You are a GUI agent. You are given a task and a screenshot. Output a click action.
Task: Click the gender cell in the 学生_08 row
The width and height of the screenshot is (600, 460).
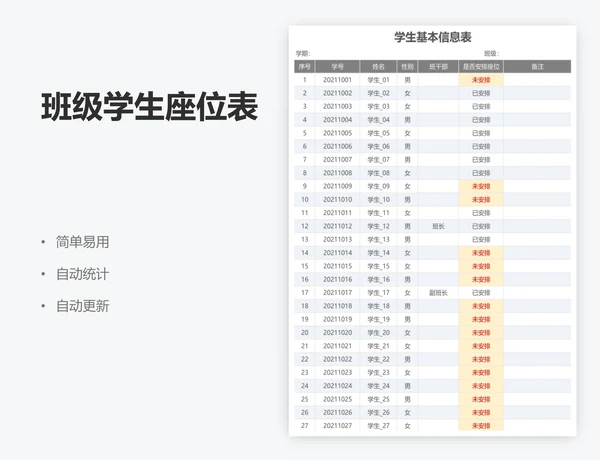click(x=408, y=173)
